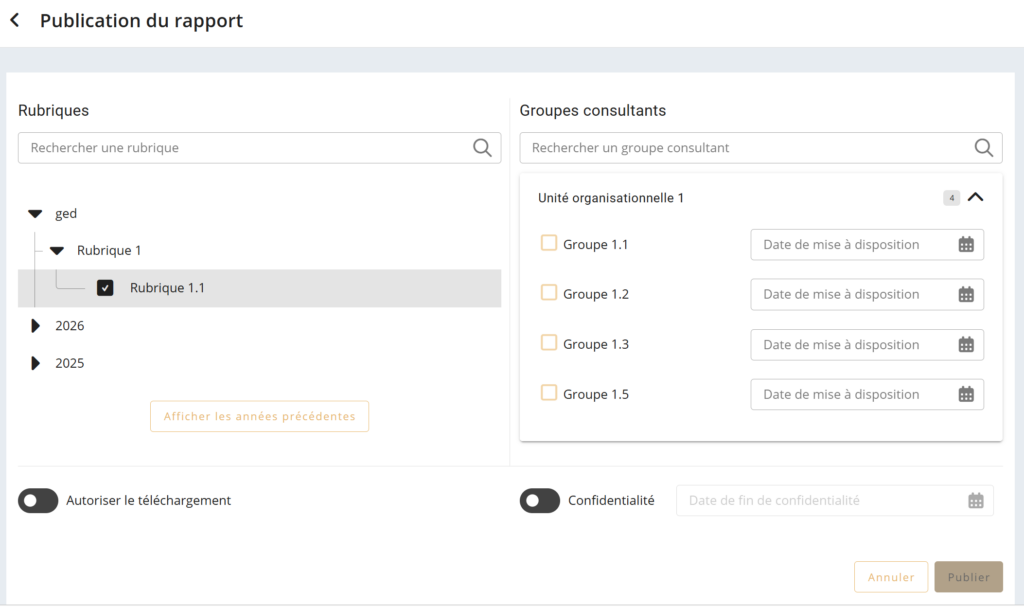This screenshot has height=607, width=1024.
Task: Click Afficher les années précédentes button
Action: [x=259, y=416]
